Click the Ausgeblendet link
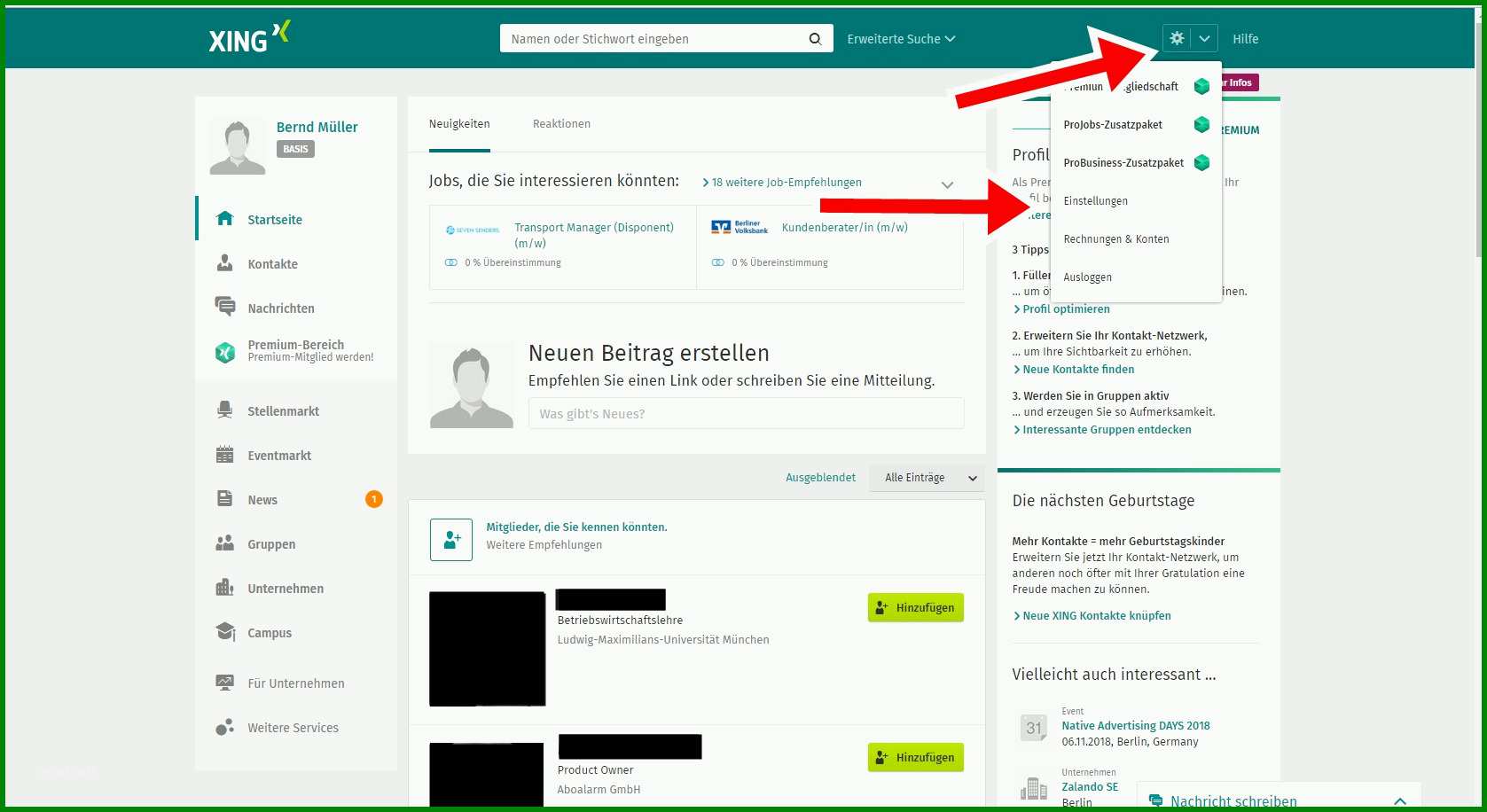The height and width of the screenshot is (812, 1487). tap(820, 478)
